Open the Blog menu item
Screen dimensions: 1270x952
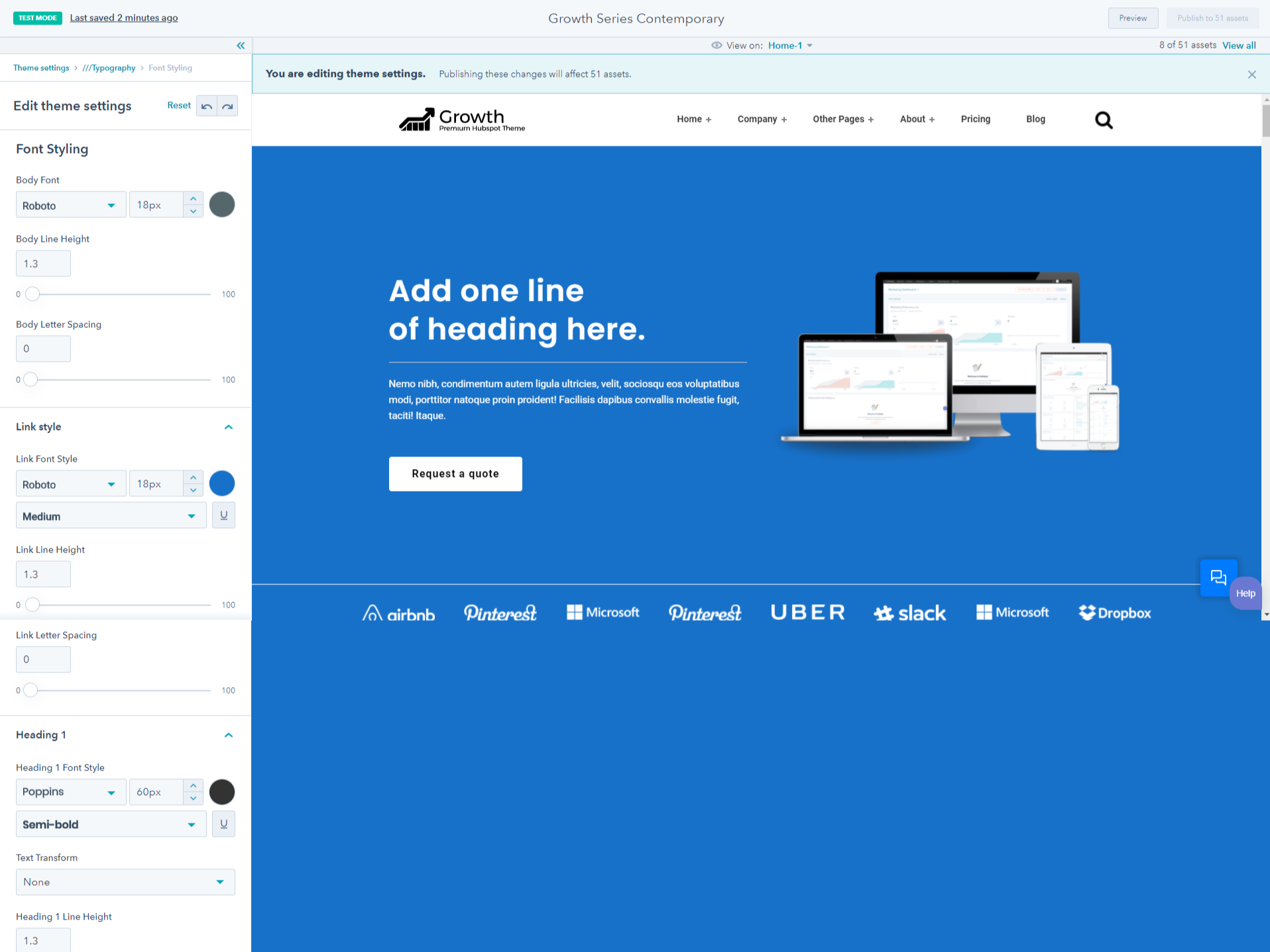click(1035, 119)
